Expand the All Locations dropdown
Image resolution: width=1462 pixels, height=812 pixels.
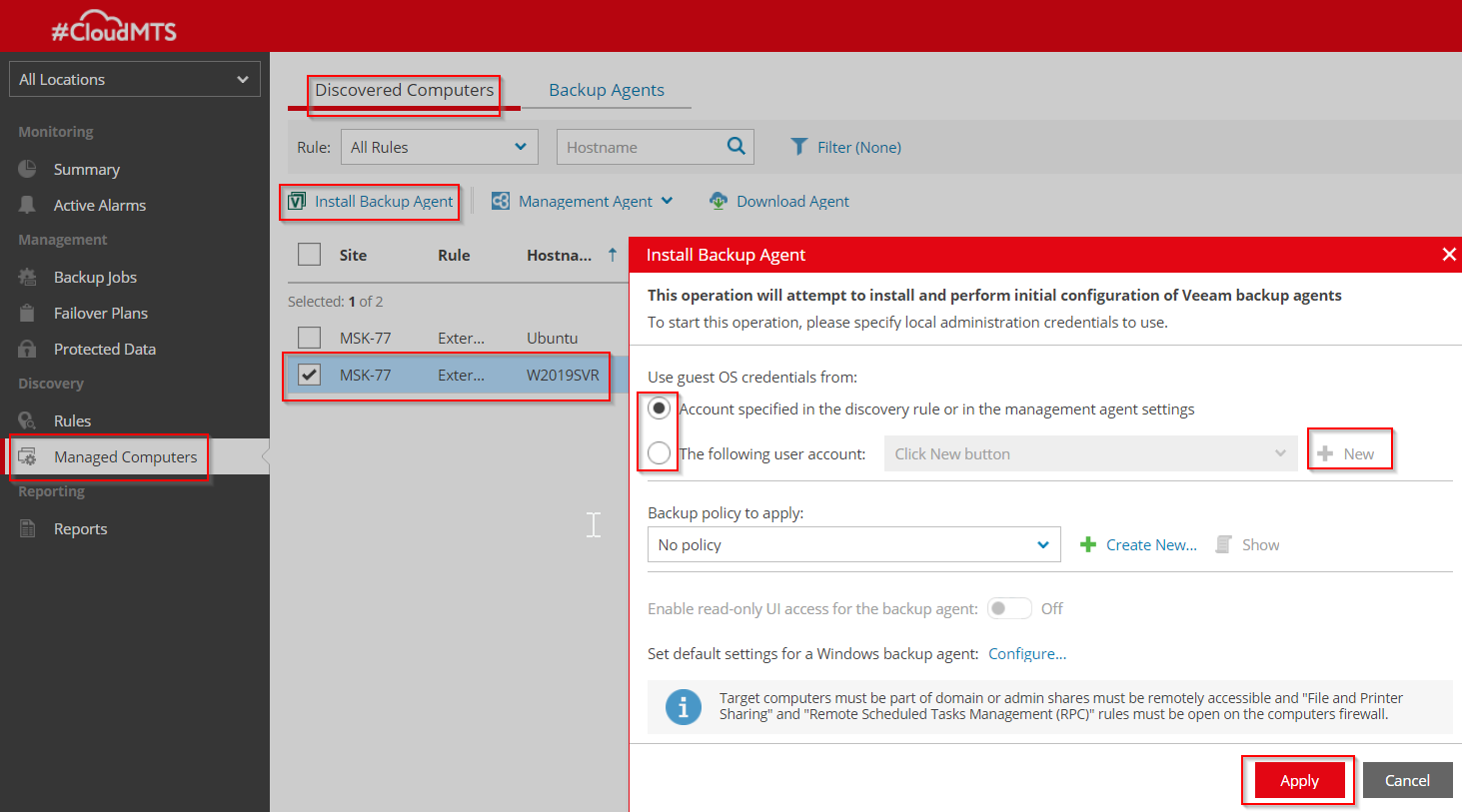click(x=135, y=80)
